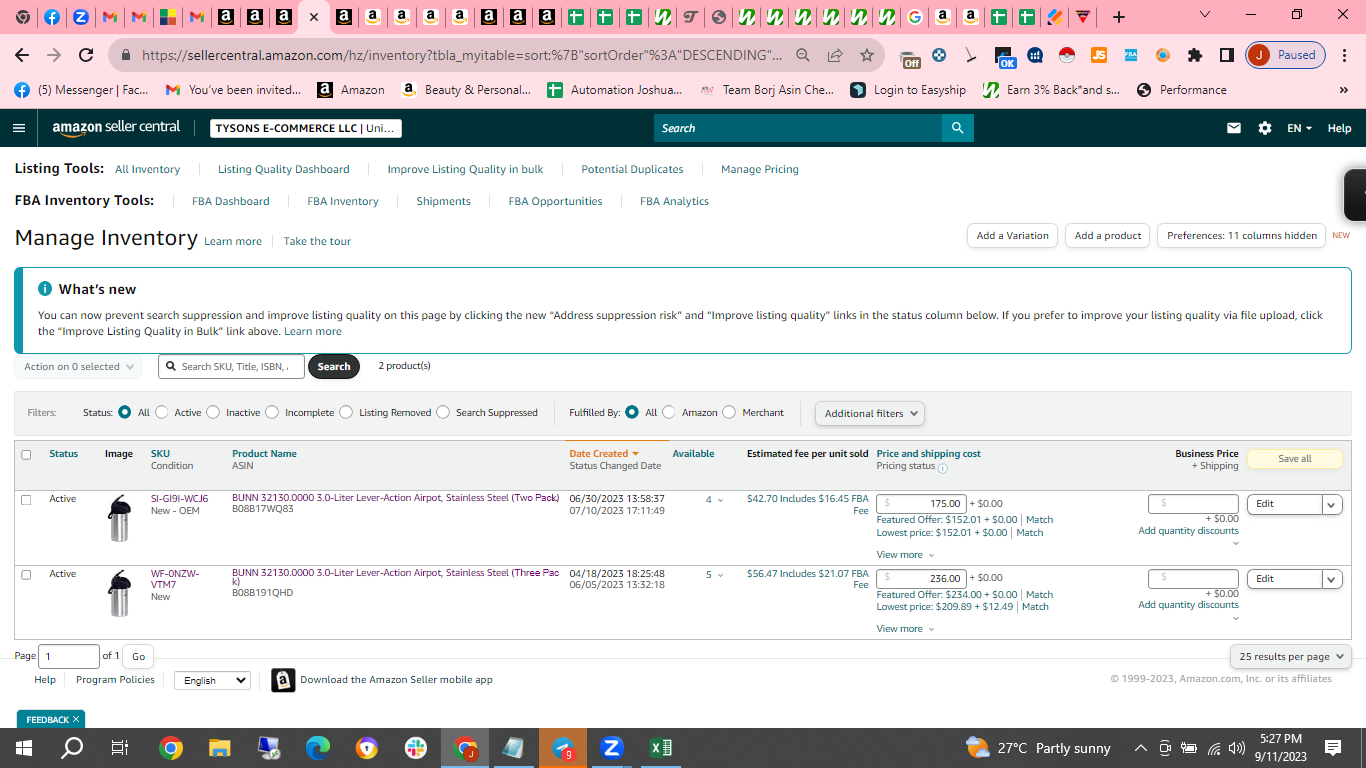The image size is (1366, 768).
Task: Select Fulfilled By Amazon radio option
Action: (668, 412)
